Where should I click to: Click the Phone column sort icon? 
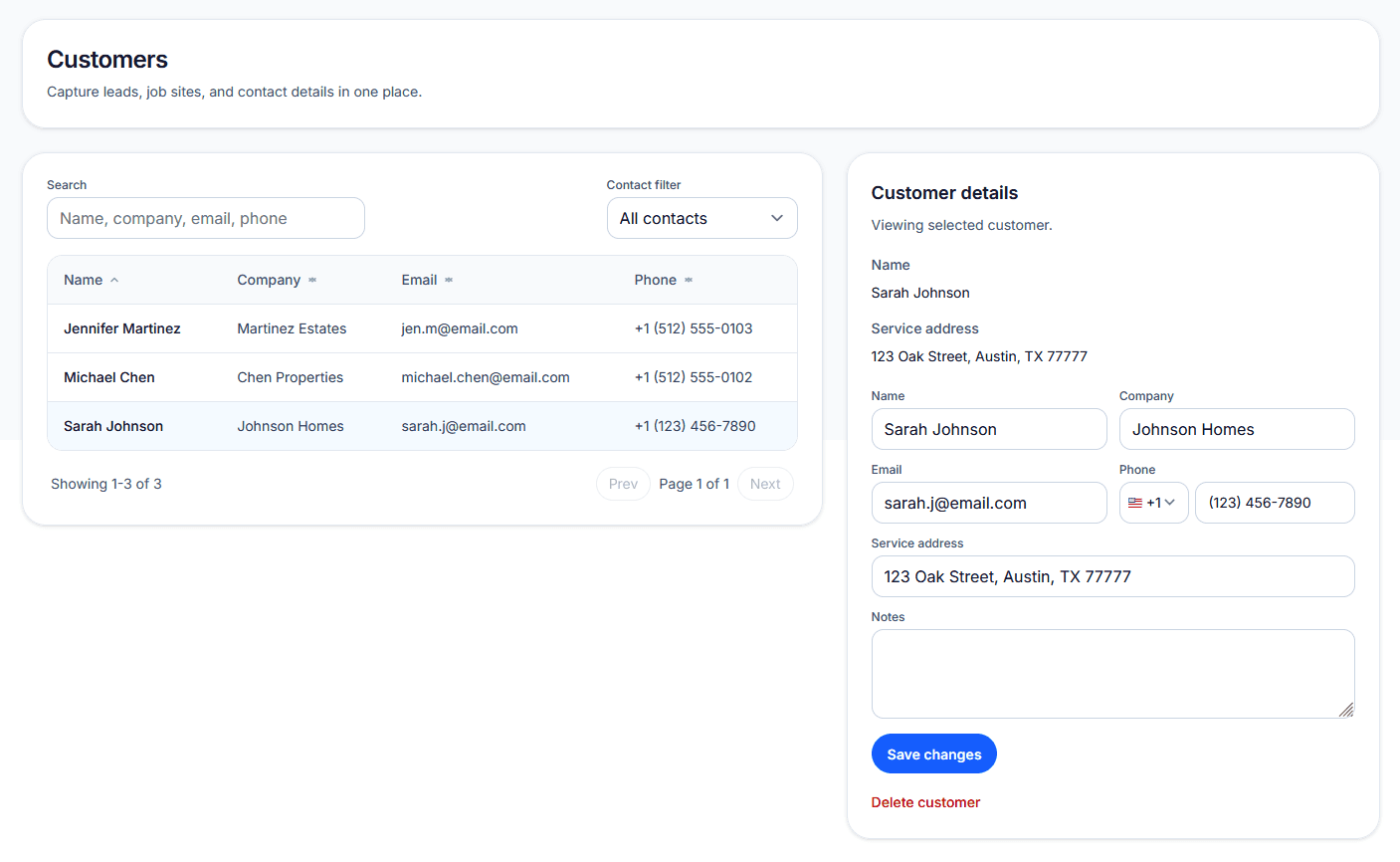[689, 281]
